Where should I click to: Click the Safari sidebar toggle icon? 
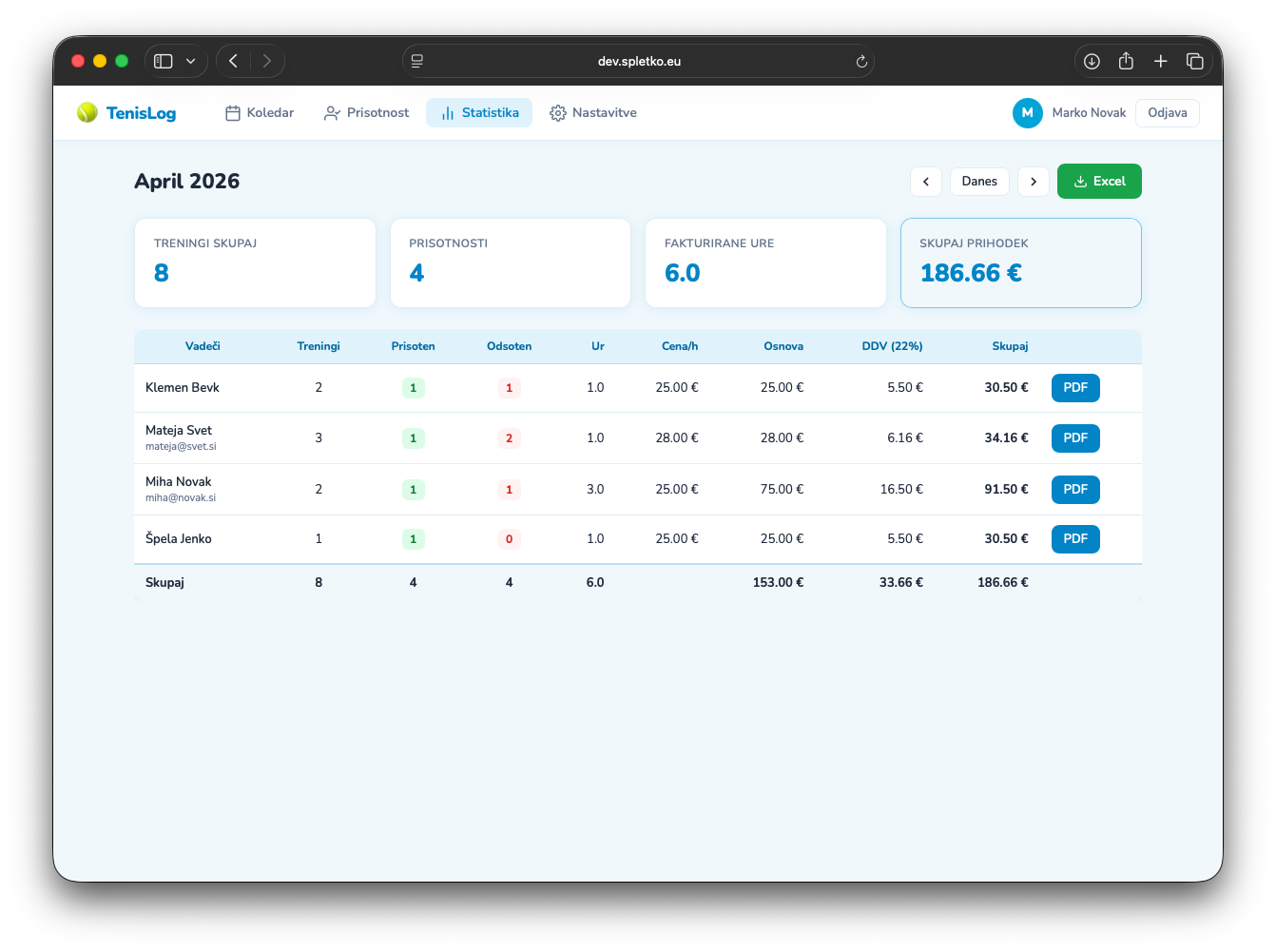pos(164,62)
